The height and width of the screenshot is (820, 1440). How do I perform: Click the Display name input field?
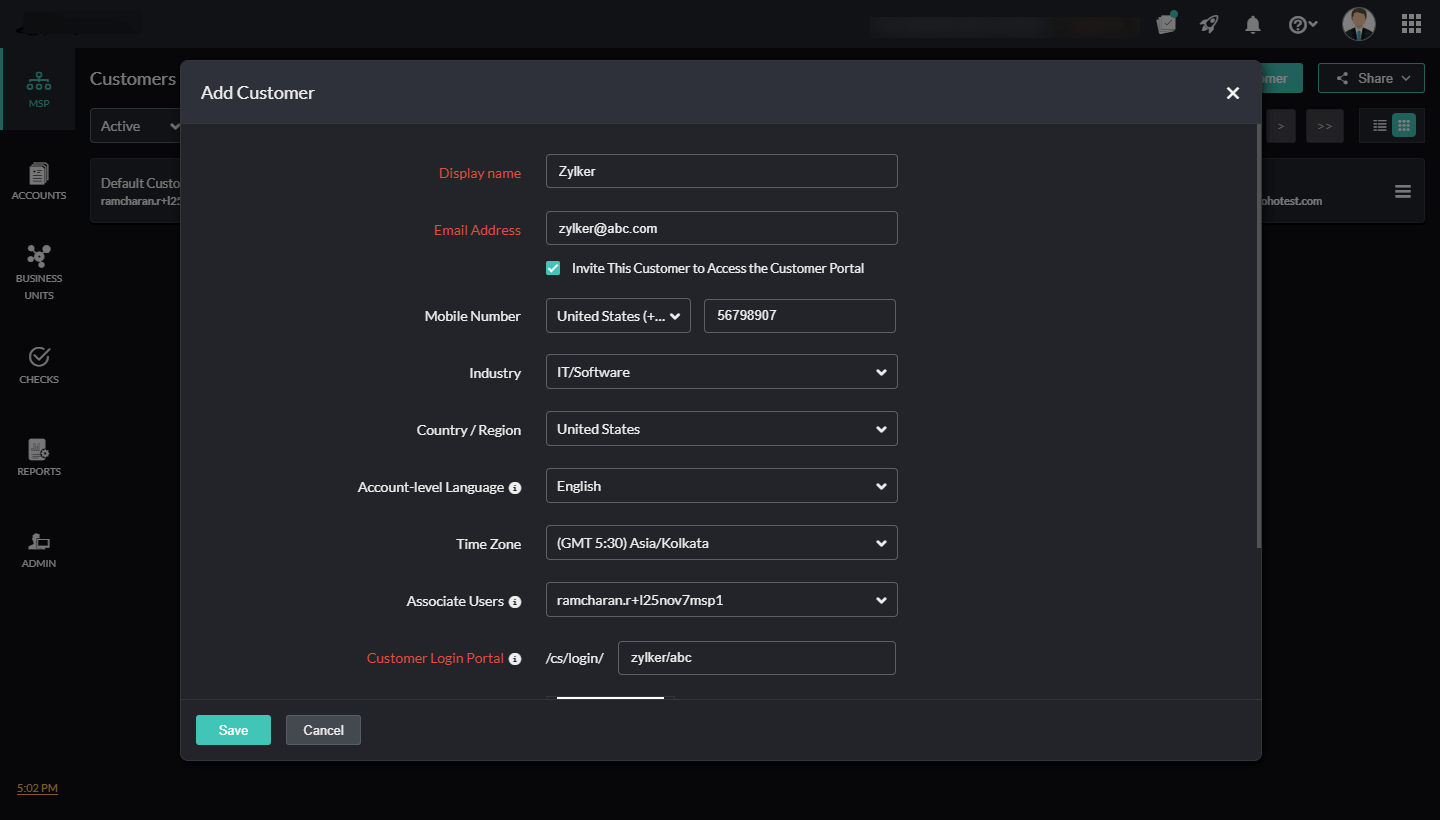[x=721, y=171]
